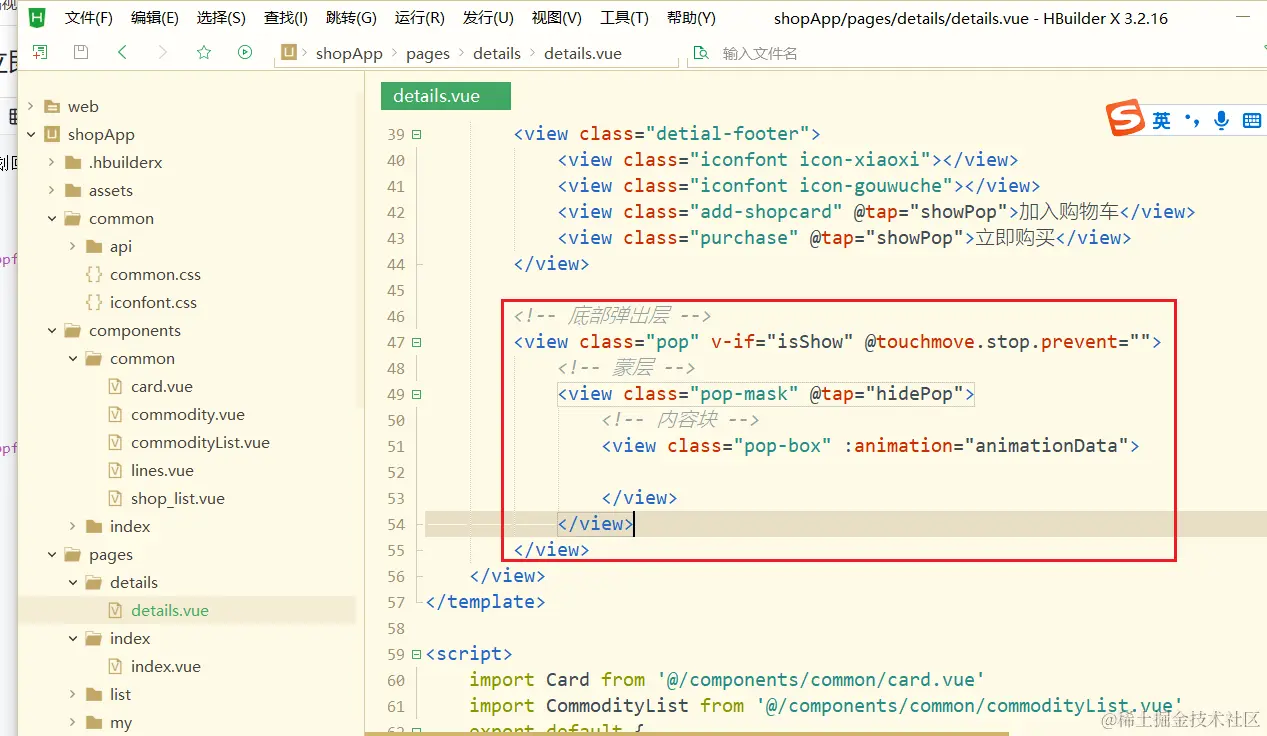1267x736 pixels.
Task: Click the run play icon in toolbar
Action: point(245,52)
